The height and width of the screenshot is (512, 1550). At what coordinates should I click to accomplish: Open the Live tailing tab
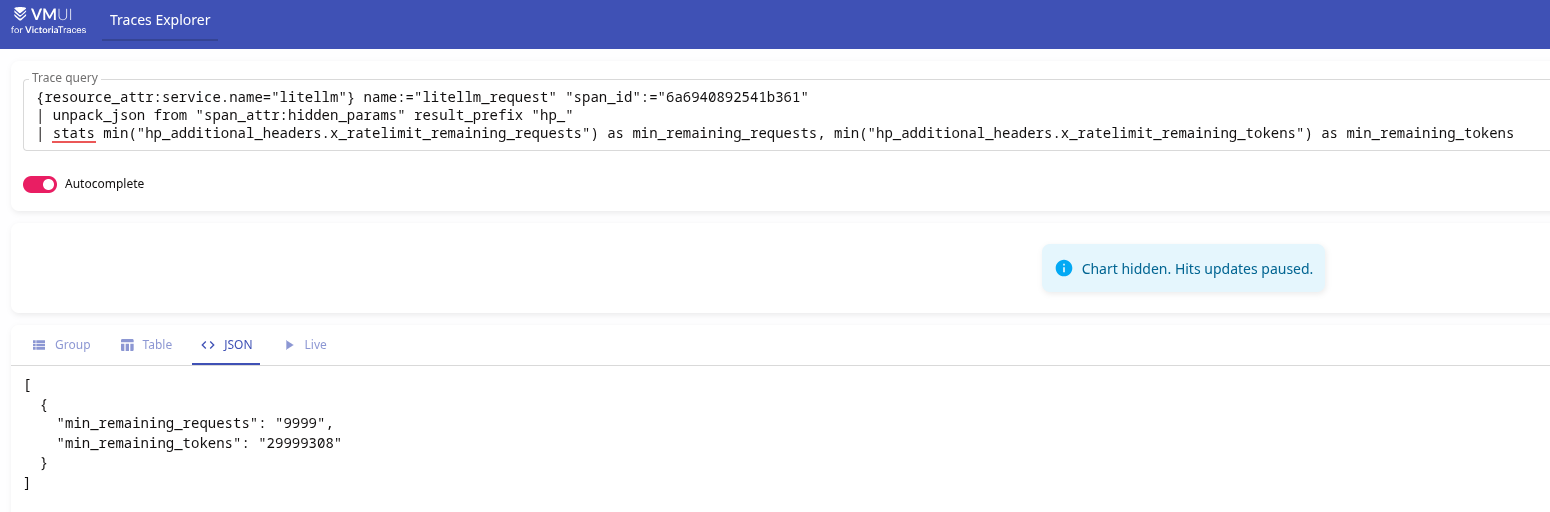click(305, 345)
